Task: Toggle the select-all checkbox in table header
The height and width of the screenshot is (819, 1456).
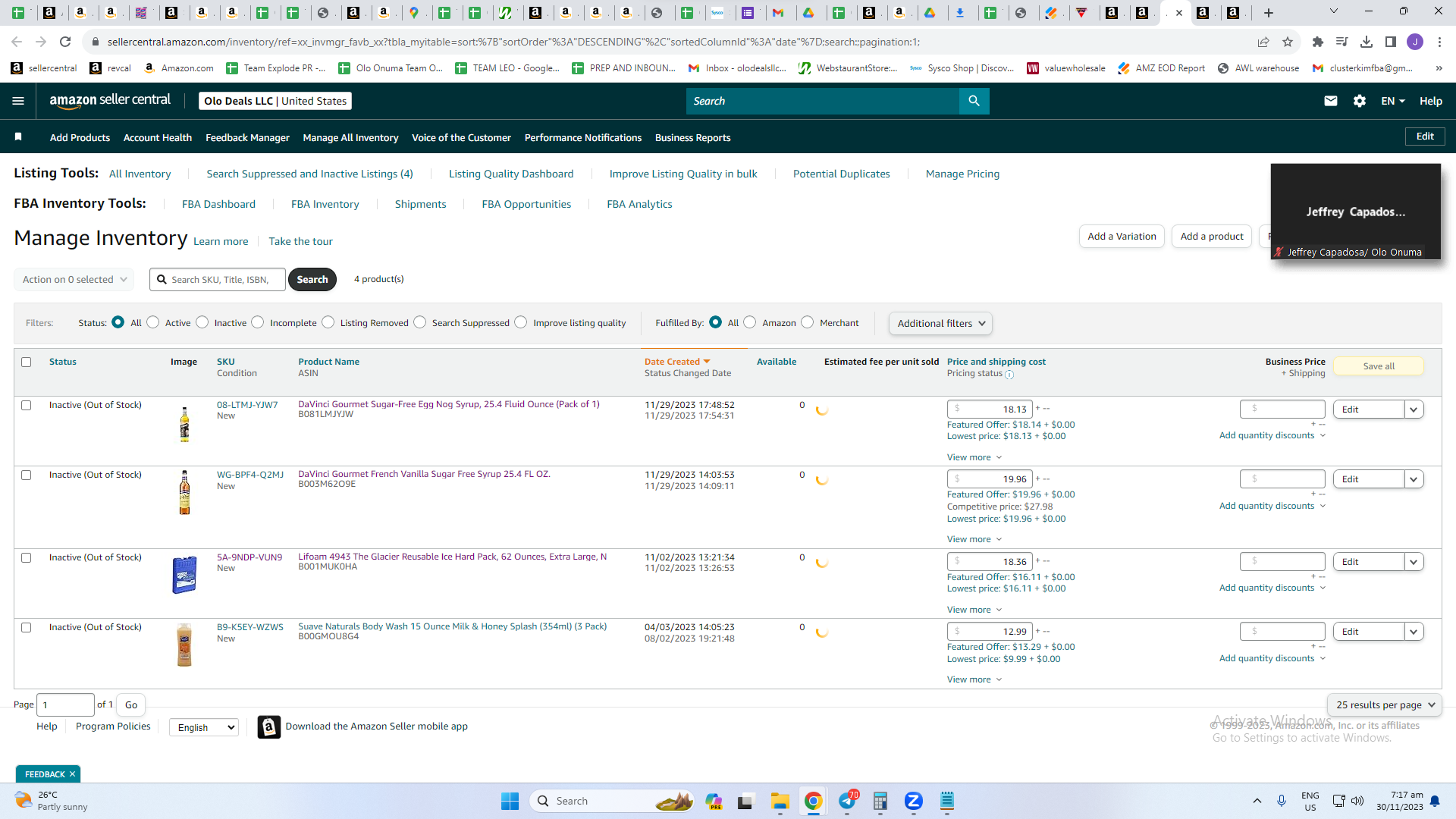Action: pyautogui.click(x=27, y=362)
